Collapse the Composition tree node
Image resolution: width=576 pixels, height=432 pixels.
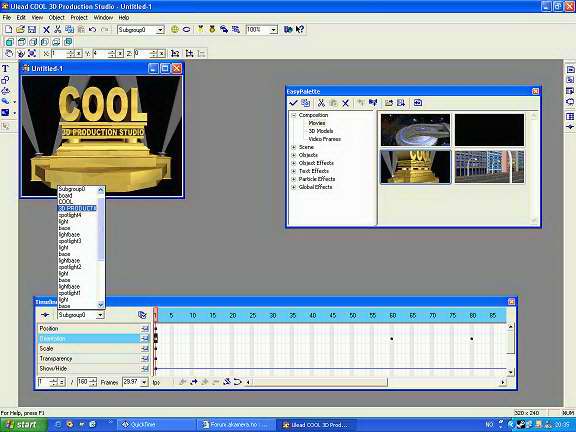click(x=294, y=115)
